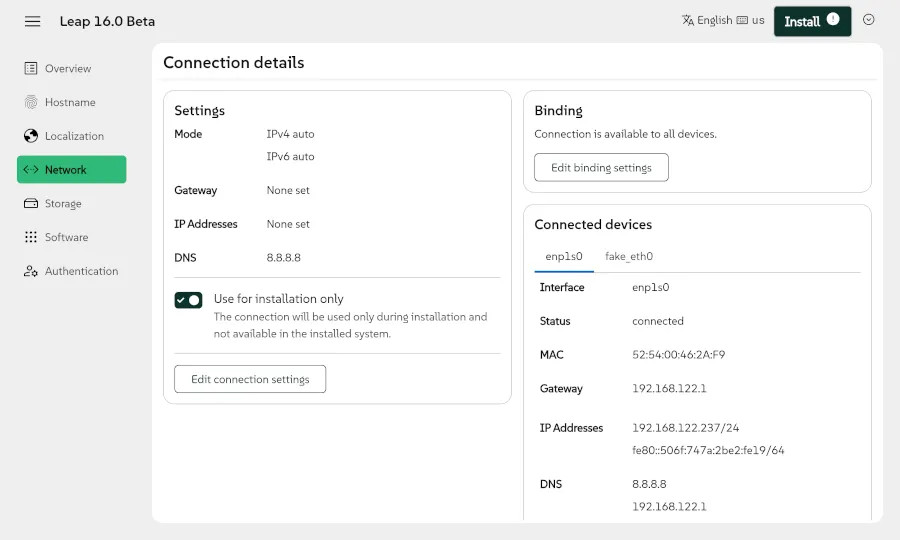Click the keyboard layout icon
Viewport: 900px width, 540px height.
742,20
